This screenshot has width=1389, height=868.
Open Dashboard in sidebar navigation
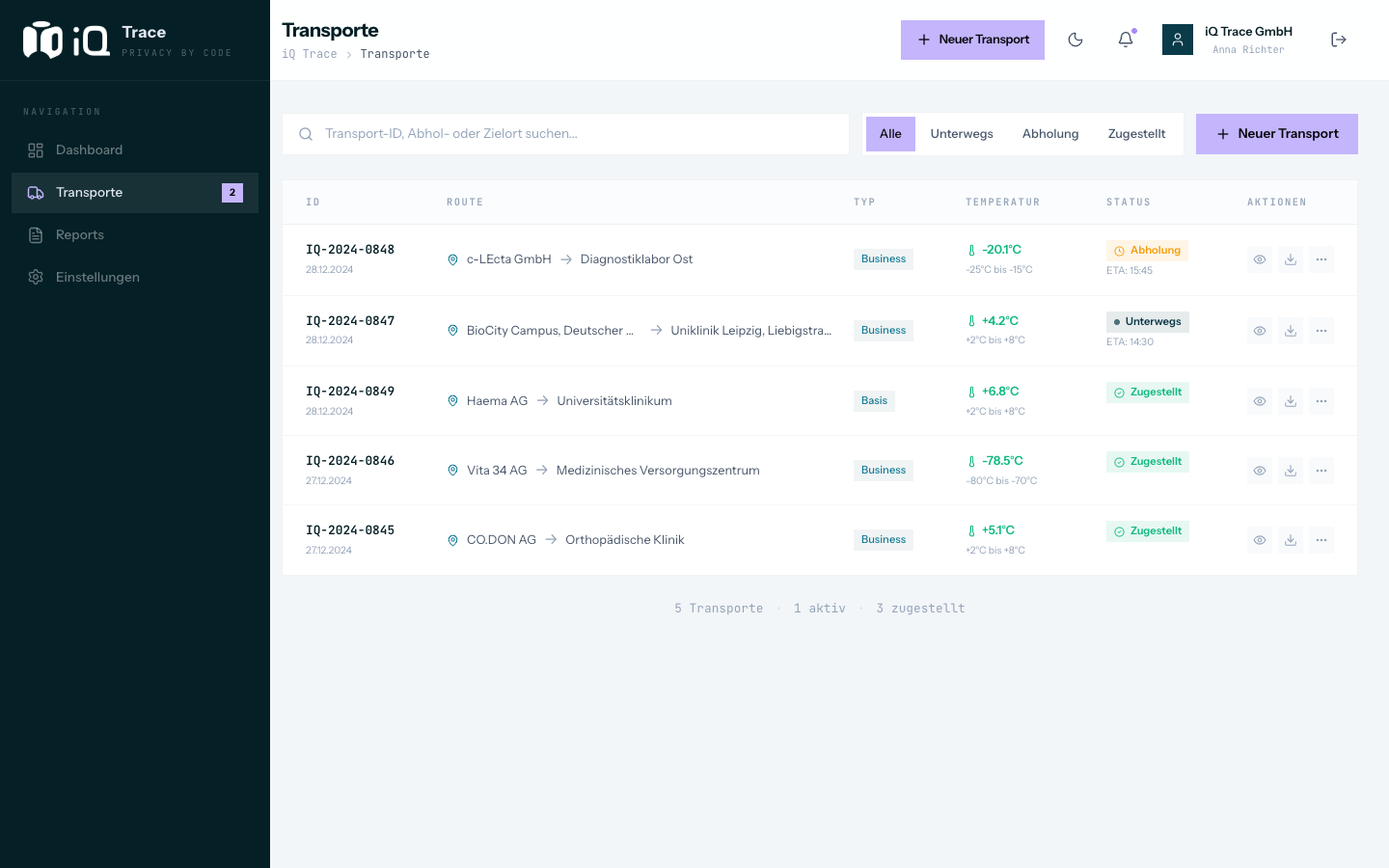point(135,149)
